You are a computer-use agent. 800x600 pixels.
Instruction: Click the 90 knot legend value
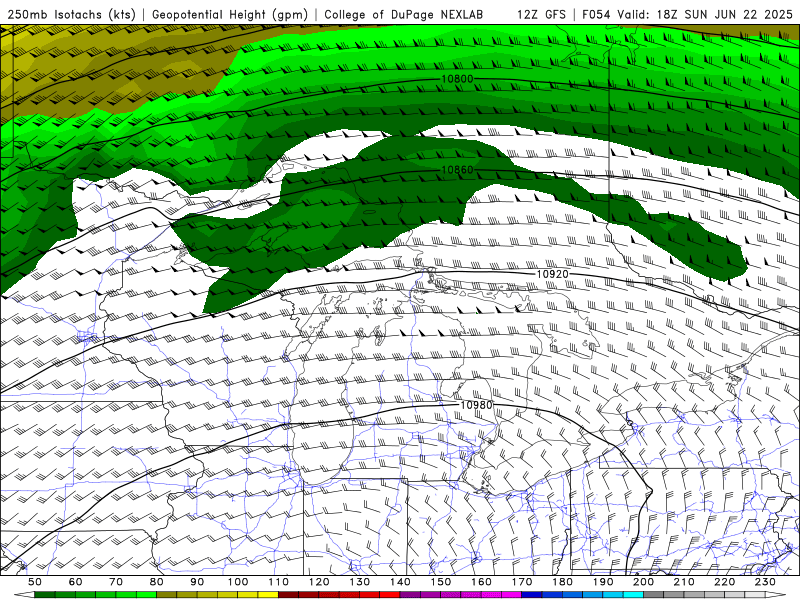(197, 582)
